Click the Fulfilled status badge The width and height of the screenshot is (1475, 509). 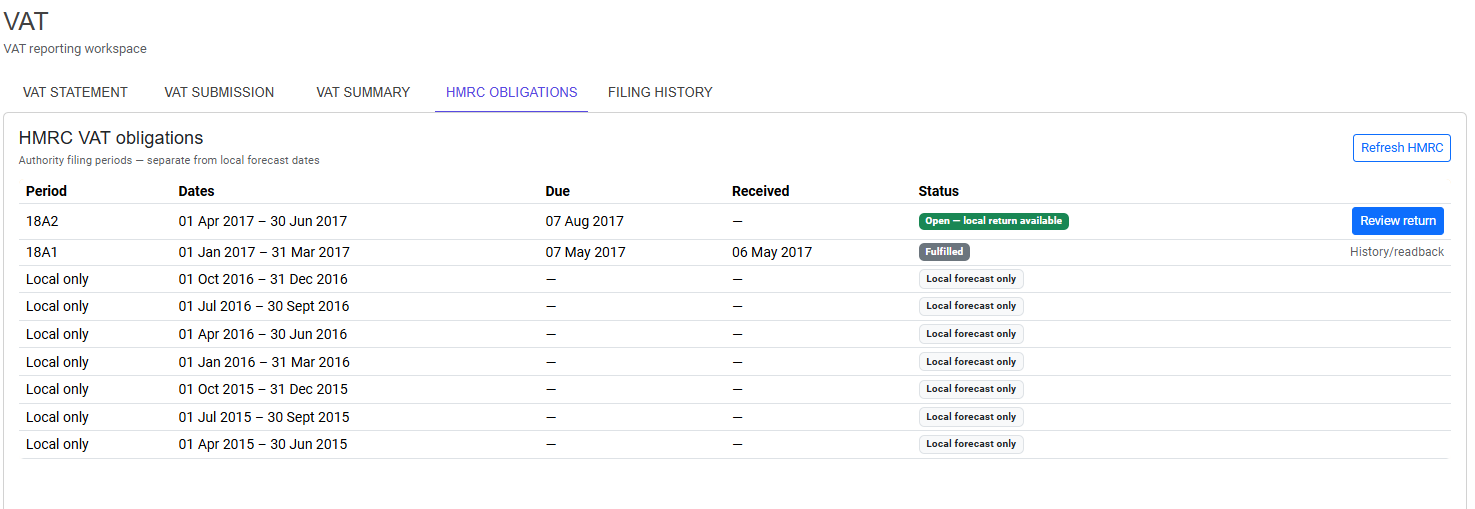tap(944, 252)
